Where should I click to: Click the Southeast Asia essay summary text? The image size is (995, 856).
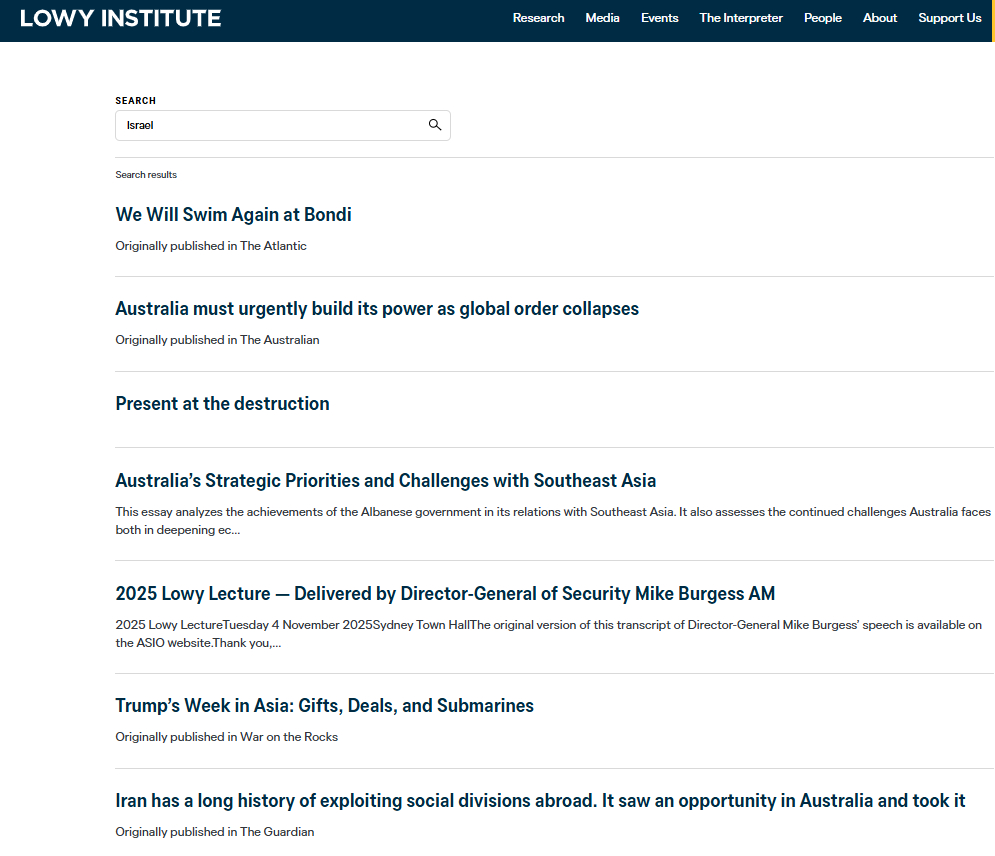click(552, 521)
